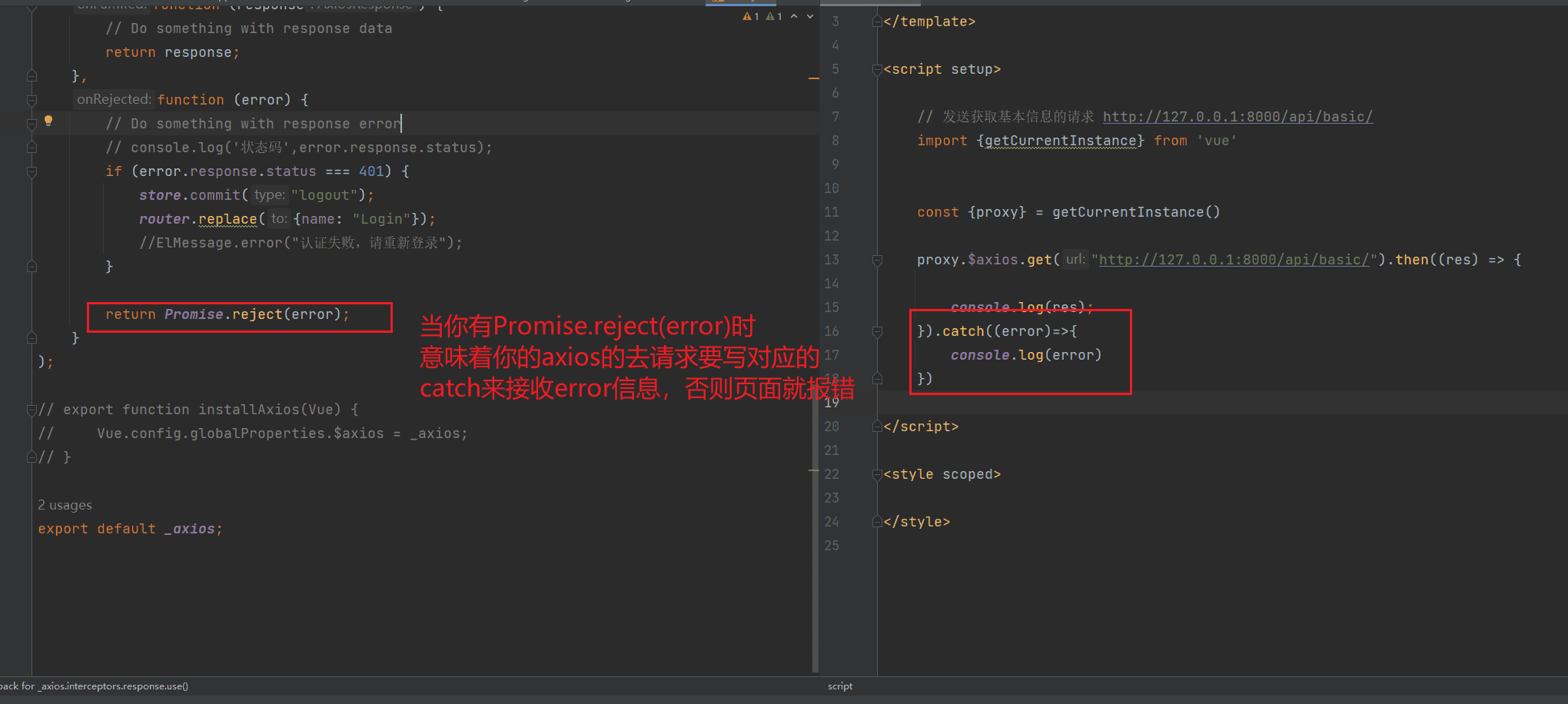Open the URL inside proxy.$axios.get call
1568x704 pixels.
(1234, 260)
